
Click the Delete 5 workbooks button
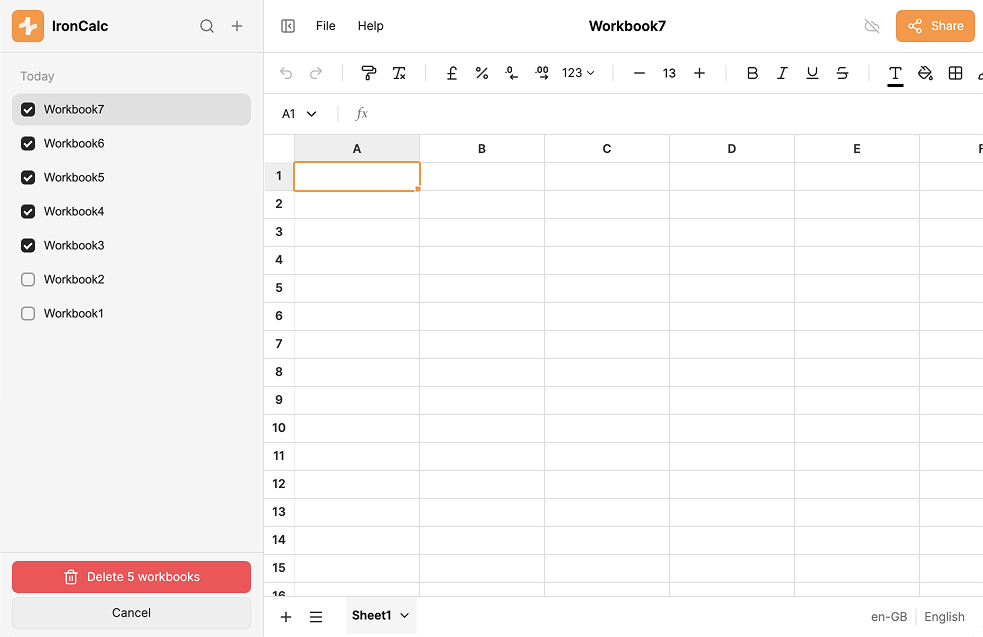point(132,577)
